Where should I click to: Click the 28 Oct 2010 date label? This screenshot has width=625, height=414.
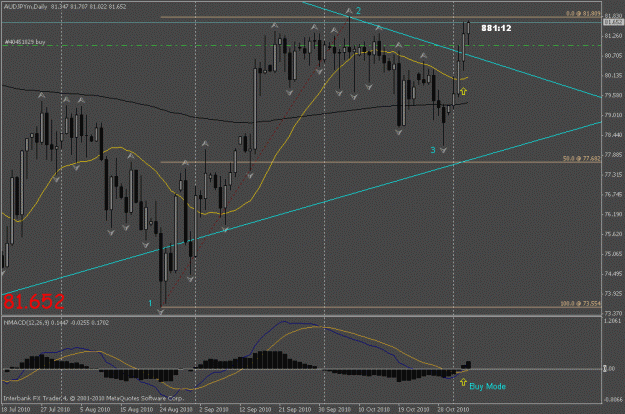click(453, 409)
